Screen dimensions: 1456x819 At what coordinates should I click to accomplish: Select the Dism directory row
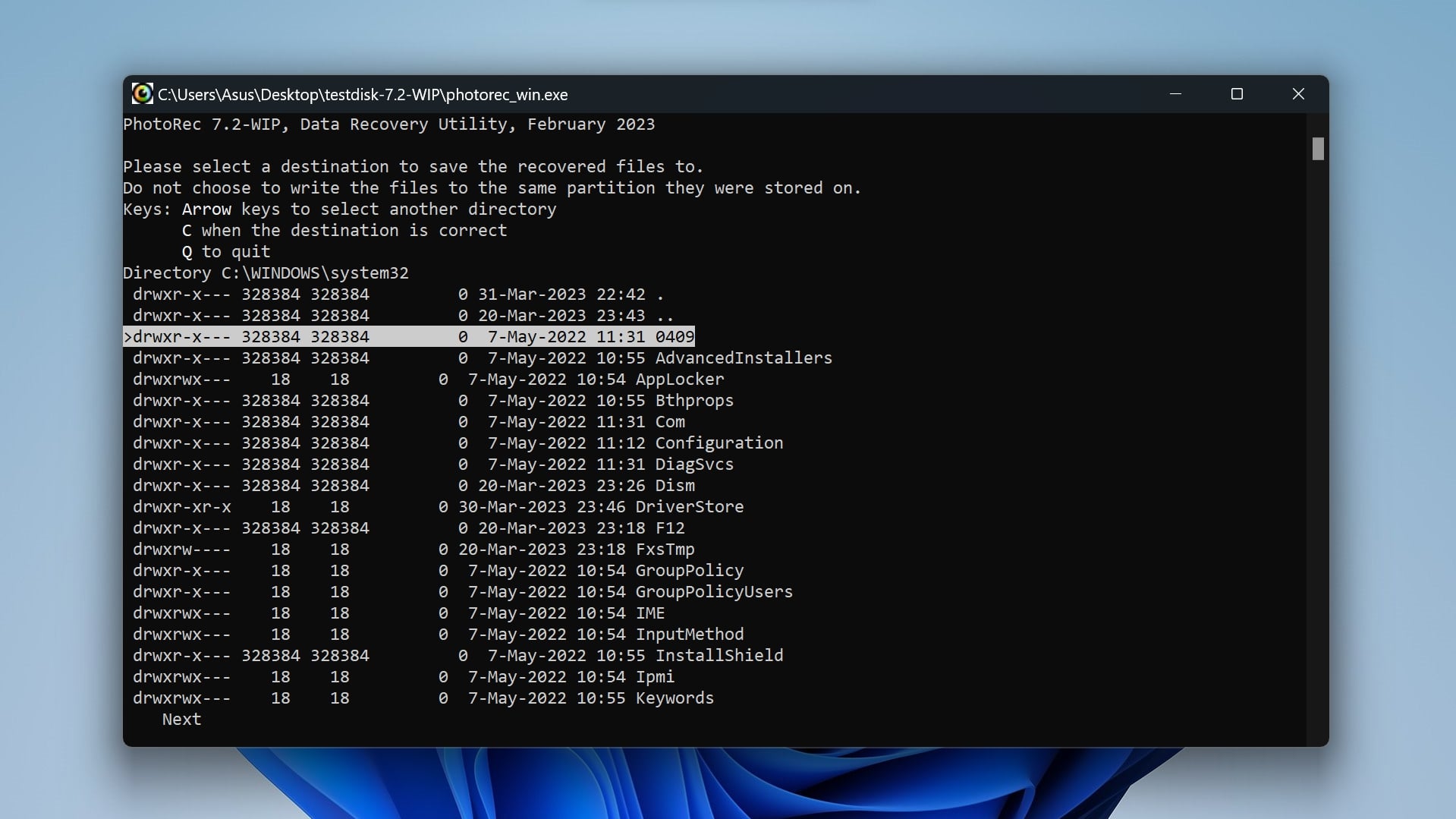tap(414, 486)
